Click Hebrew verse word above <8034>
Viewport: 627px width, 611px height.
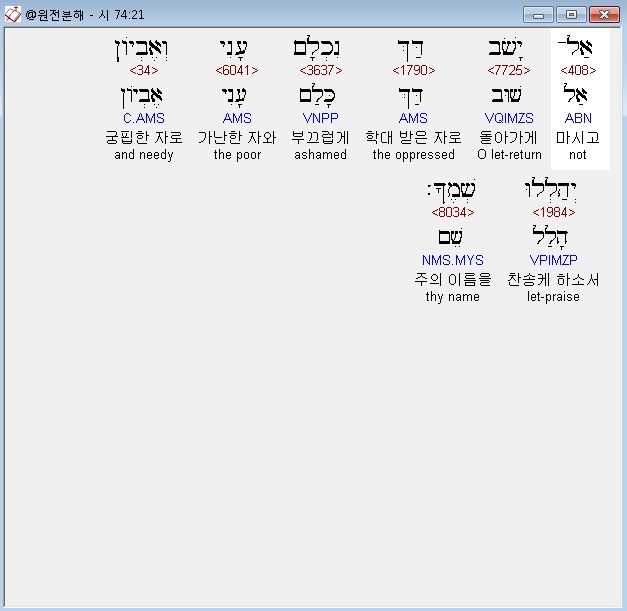tap(452, 191)
